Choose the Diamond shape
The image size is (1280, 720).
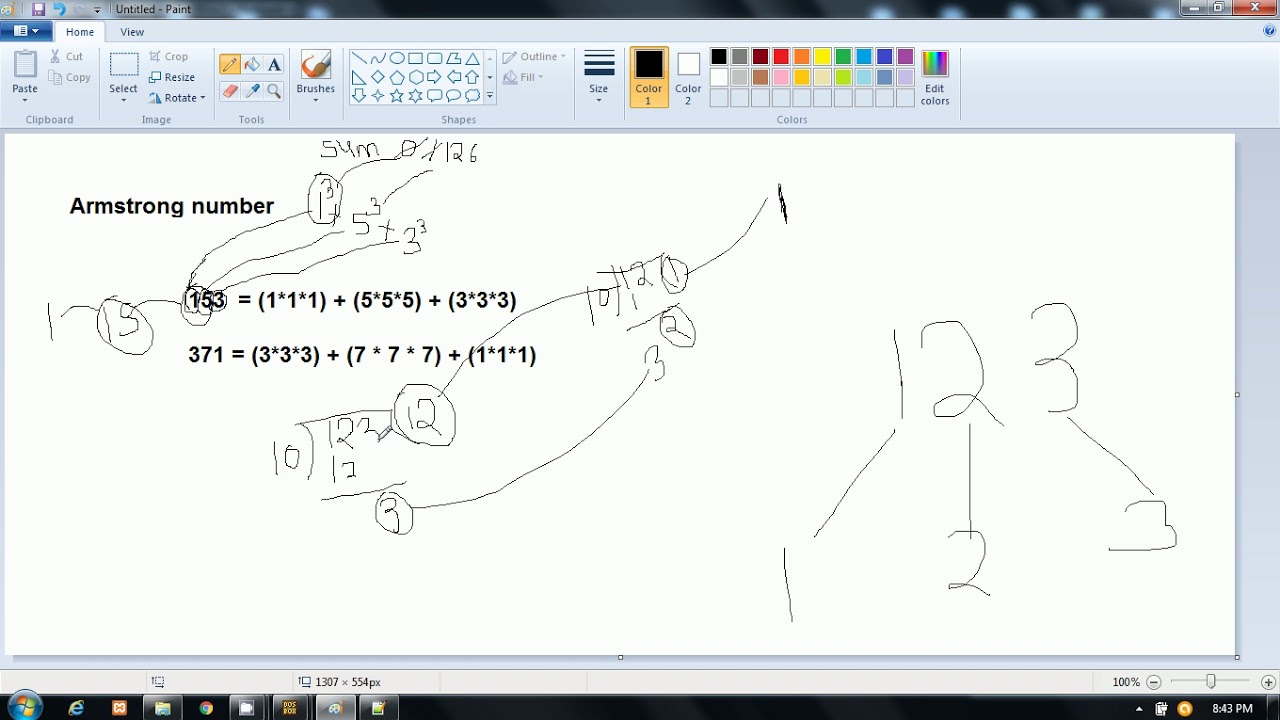tap(378, 77)
